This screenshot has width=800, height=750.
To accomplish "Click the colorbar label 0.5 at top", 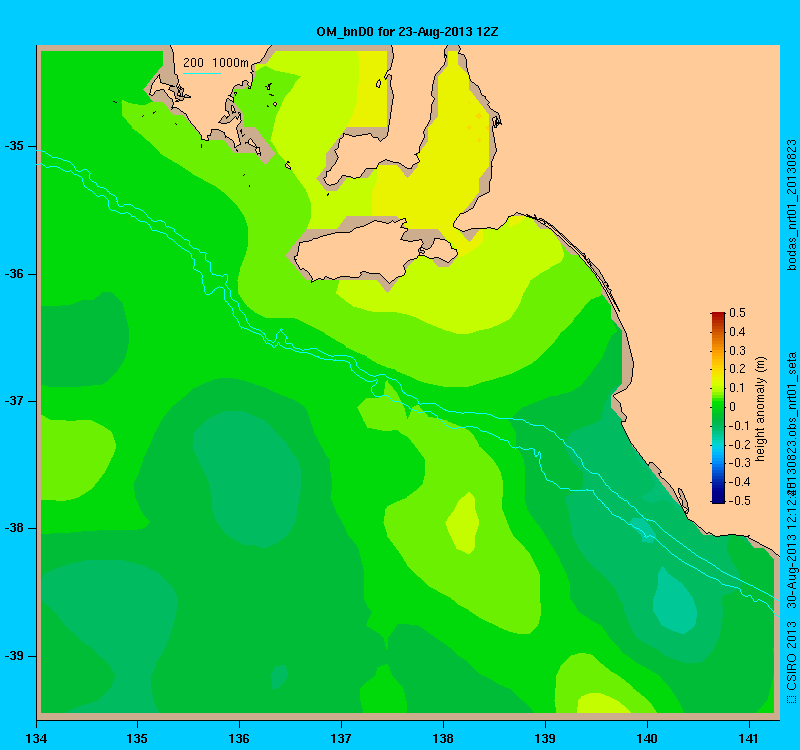I will 737,313.
